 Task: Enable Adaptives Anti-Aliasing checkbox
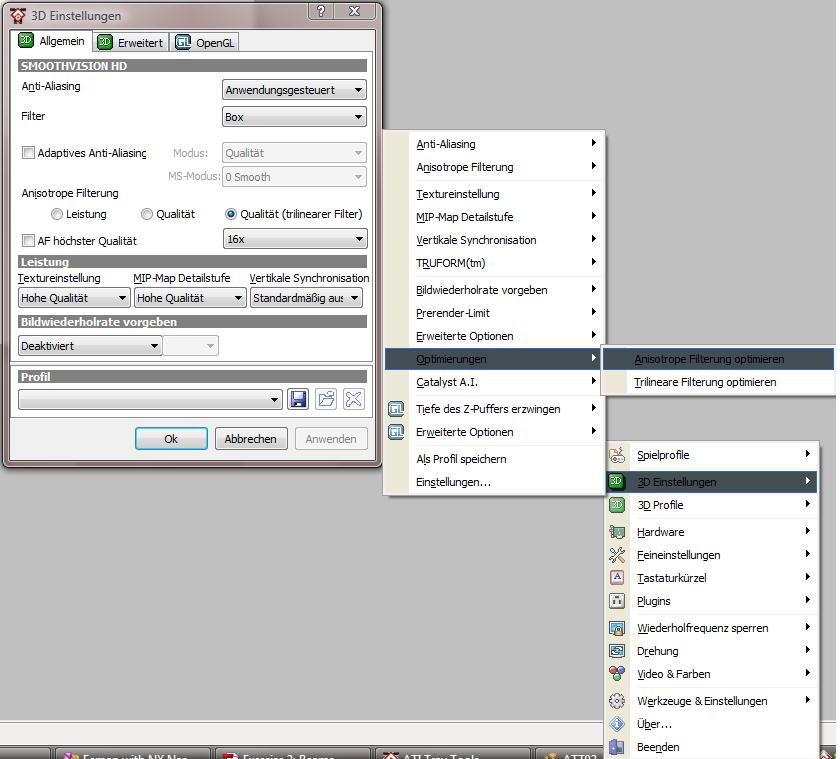pos(28,153)
